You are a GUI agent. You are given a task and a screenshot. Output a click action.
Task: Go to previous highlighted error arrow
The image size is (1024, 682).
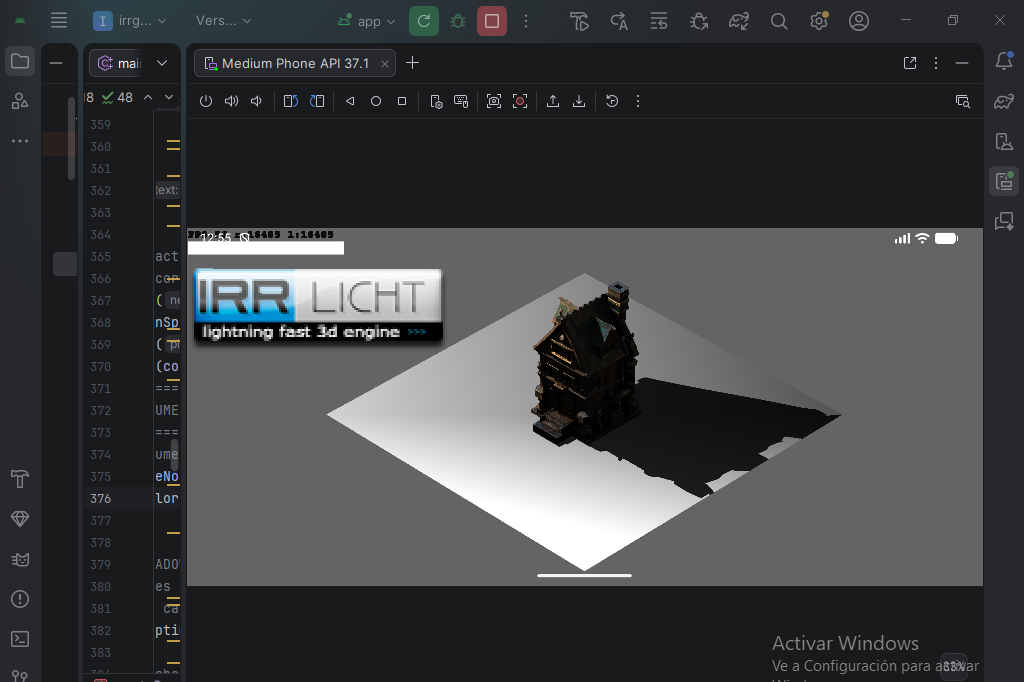tap(148, 97)
